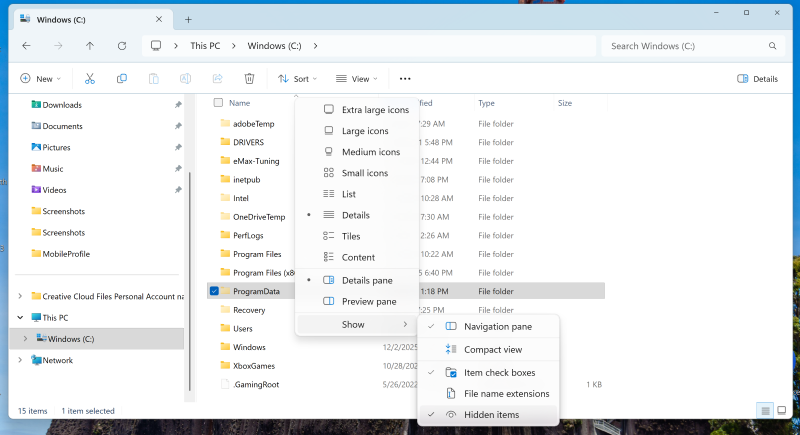Click the PC monitor icon in address bar
Screen dimensions: 800x435
pos(156,46)
